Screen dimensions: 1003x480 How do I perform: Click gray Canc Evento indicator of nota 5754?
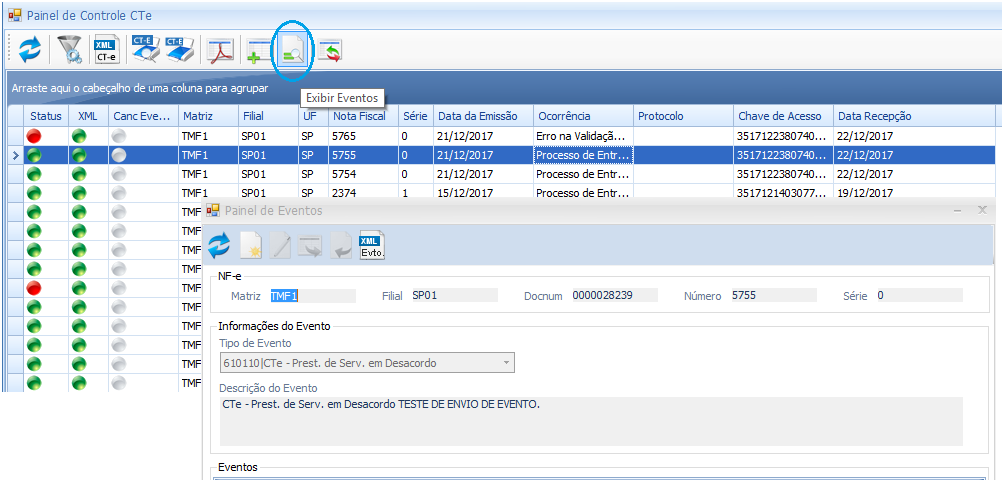point(119,174)
